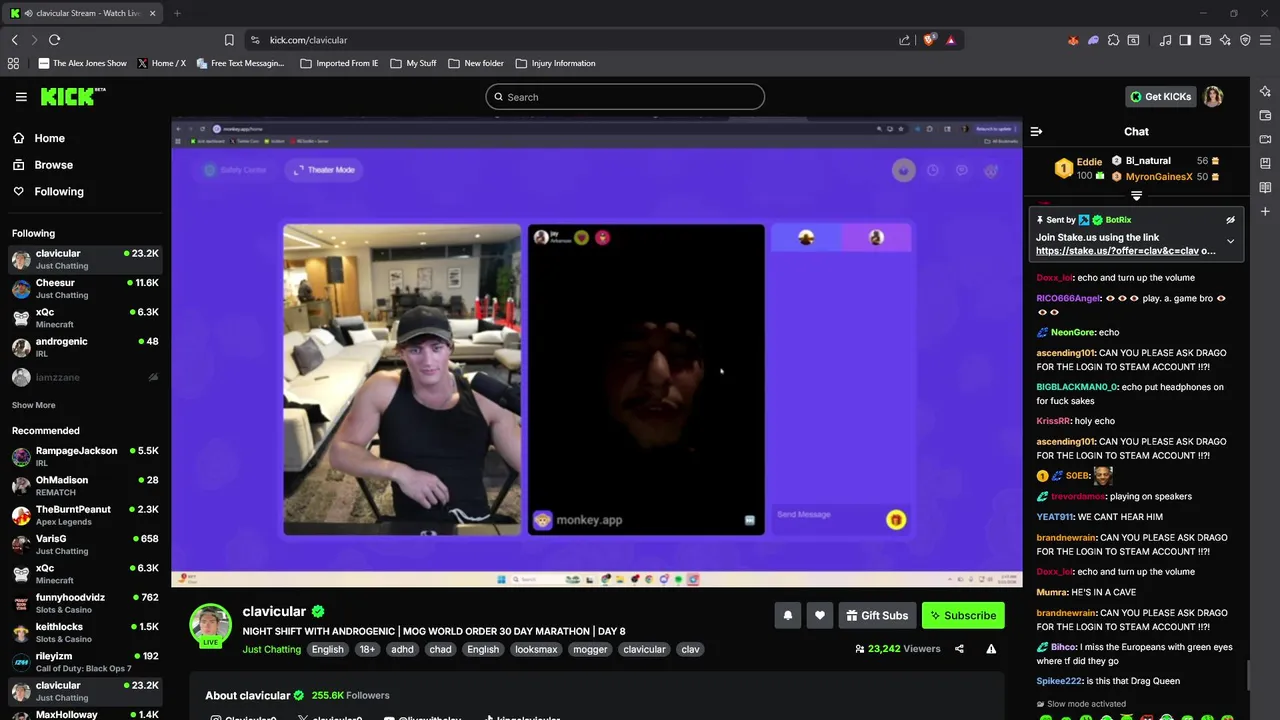Open Leo AI sparkle toolbar icon
Image resolution: width=1280 pixels, height=720 pixels.
click(1225, 40)
